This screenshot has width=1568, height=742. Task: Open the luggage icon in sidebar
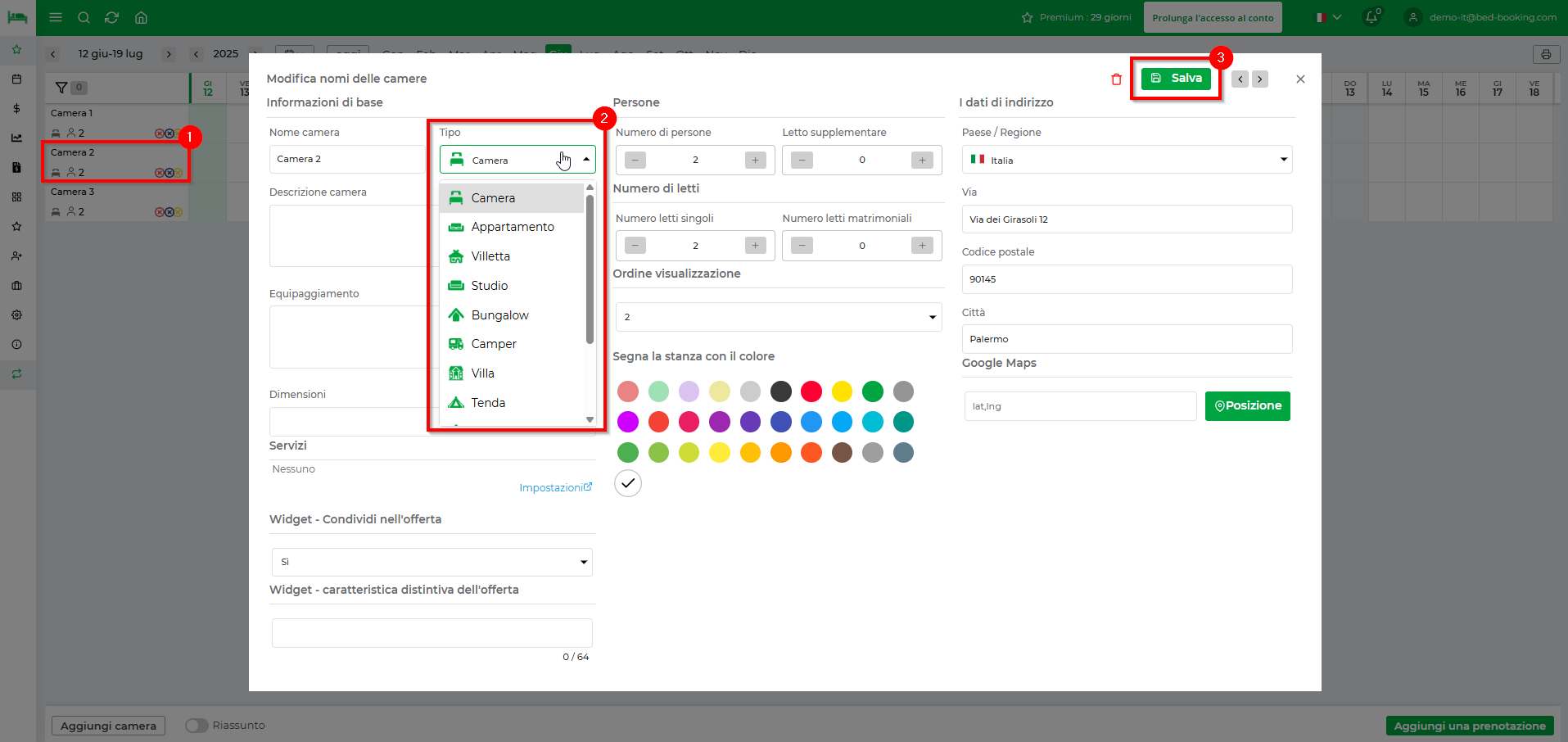[x=16, y=286]
